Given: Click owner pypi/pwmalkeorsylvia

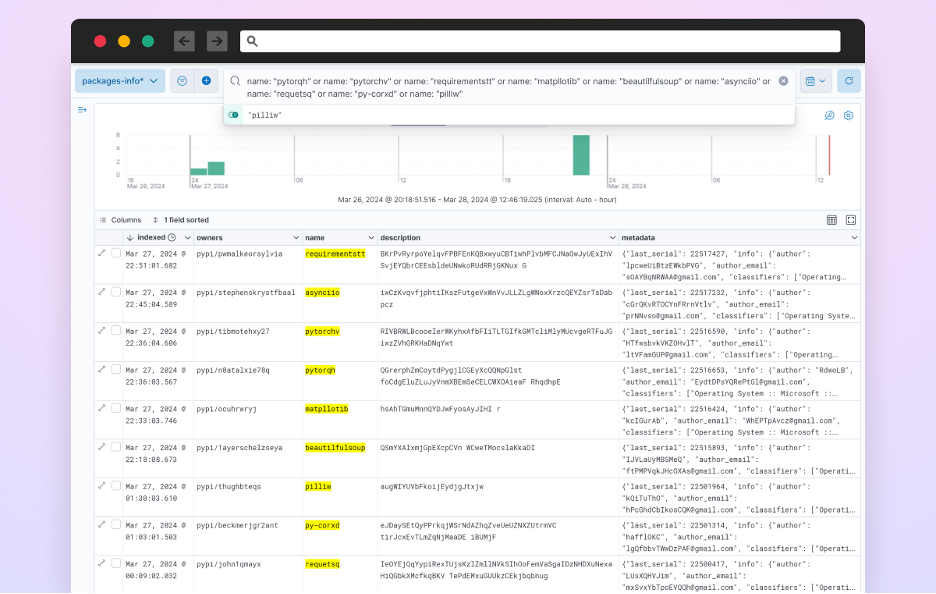Looking at the screenshot, I should click(x=239, y=254).
